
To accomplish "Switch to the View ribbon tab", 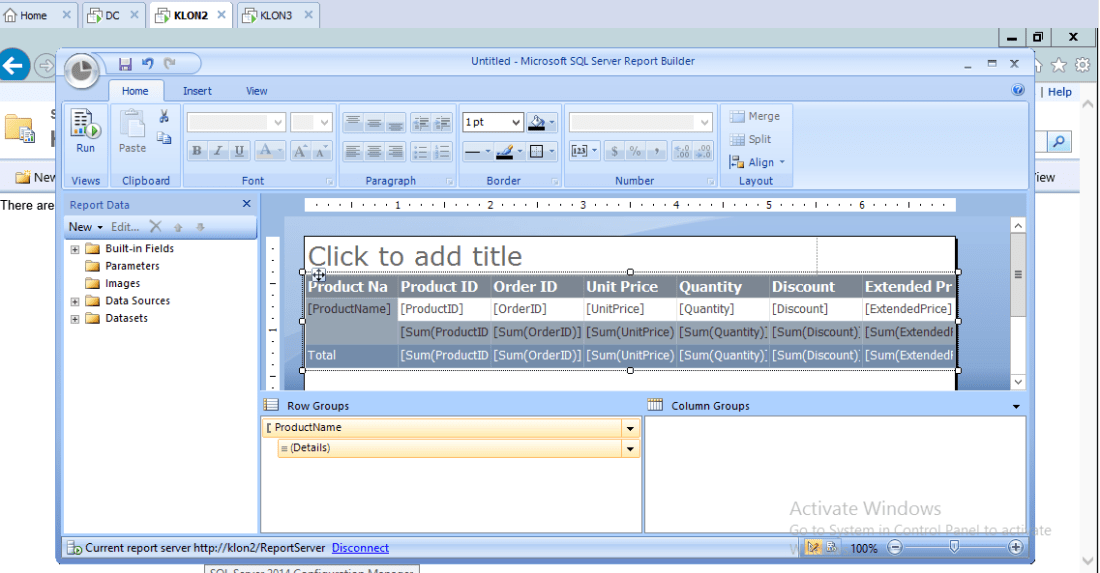I will [257, 91].
